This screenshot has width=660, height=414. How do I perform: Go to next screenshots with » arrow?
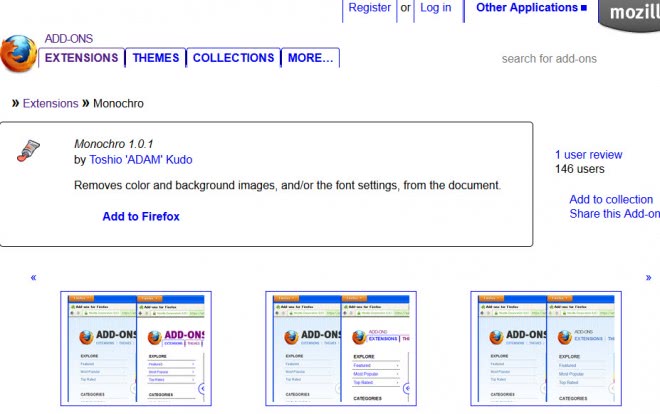(x=648, y=277)
